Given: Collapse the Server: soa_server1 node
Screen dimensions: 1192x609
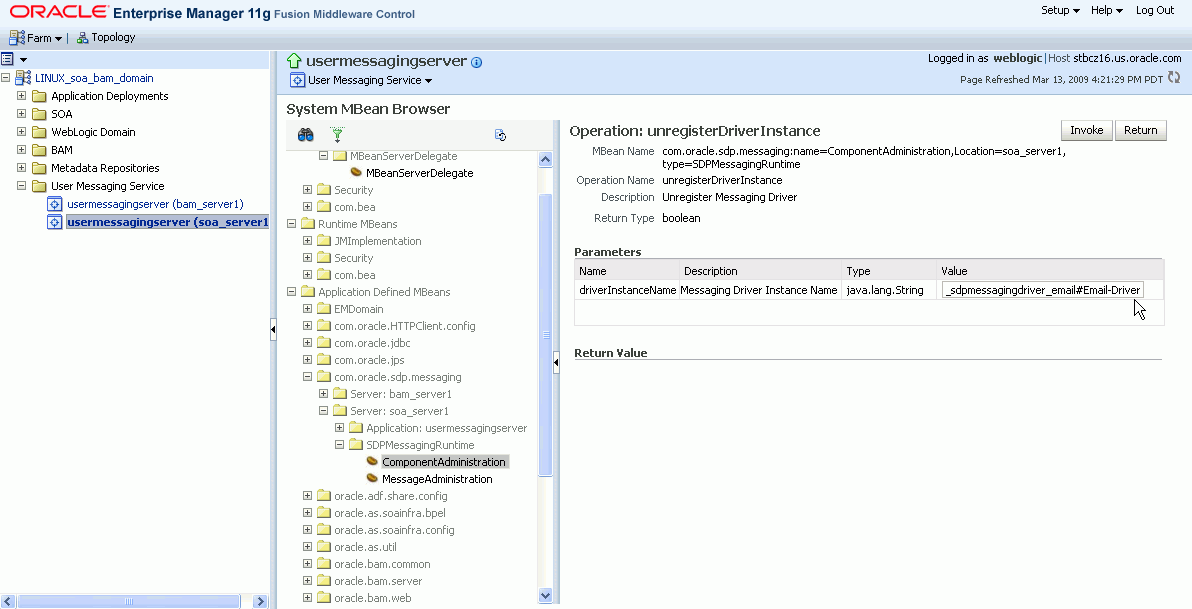Looking at the screenshot, I should (323, 411).
